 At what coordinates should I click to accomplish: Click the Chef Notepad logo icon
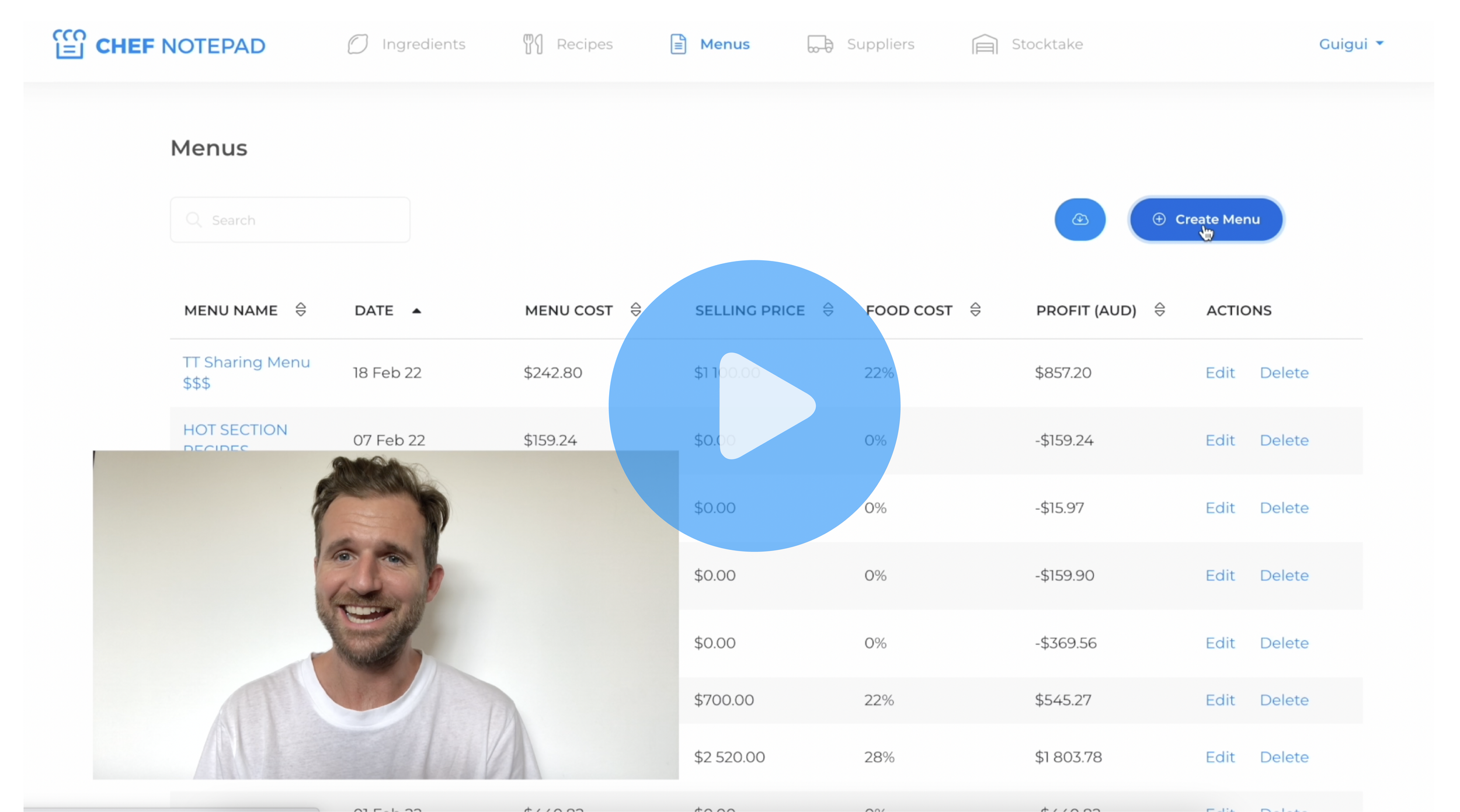(x=69, y=44)
